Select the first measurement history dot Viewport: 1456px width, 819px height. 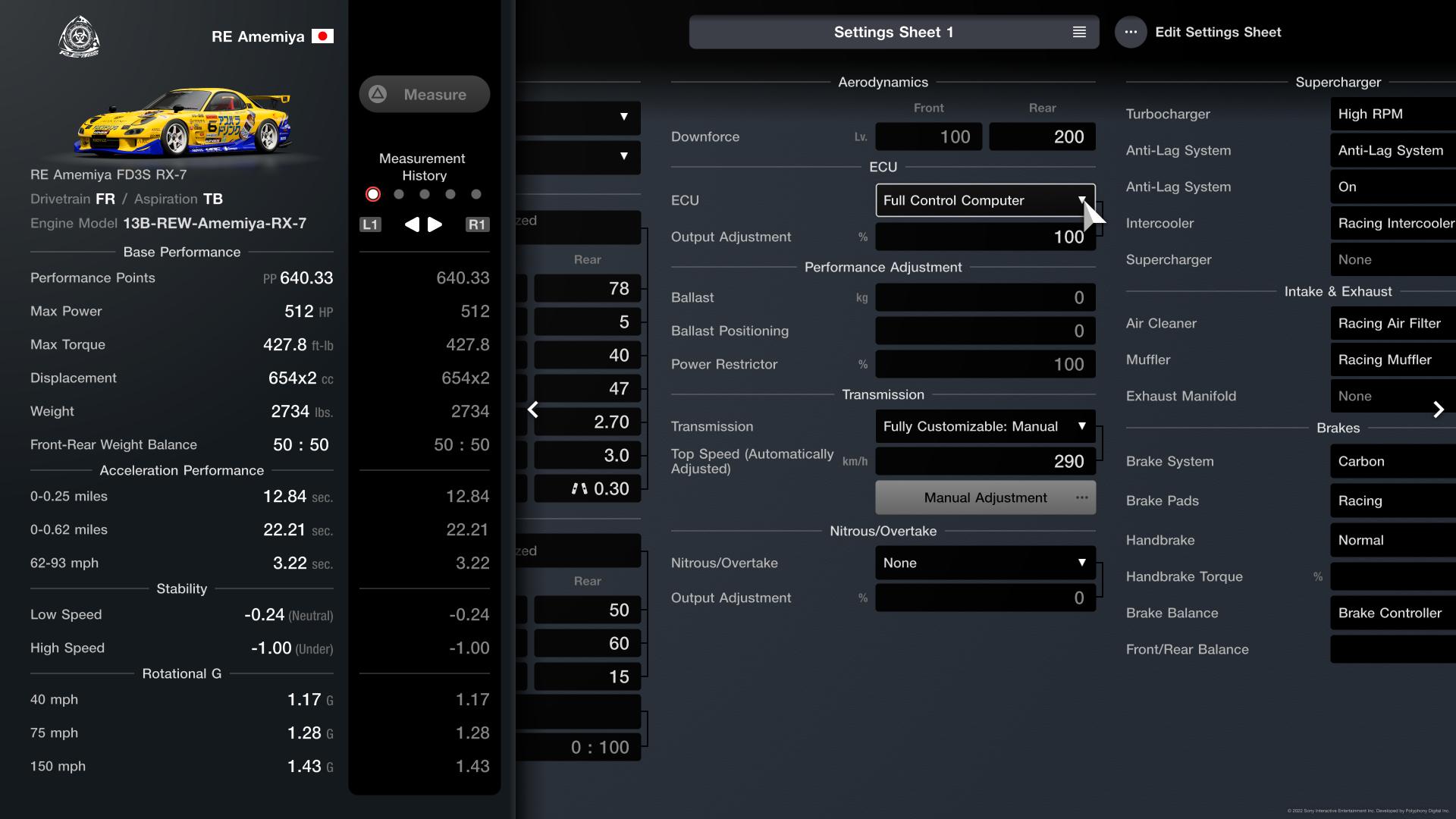coord(373,194)
